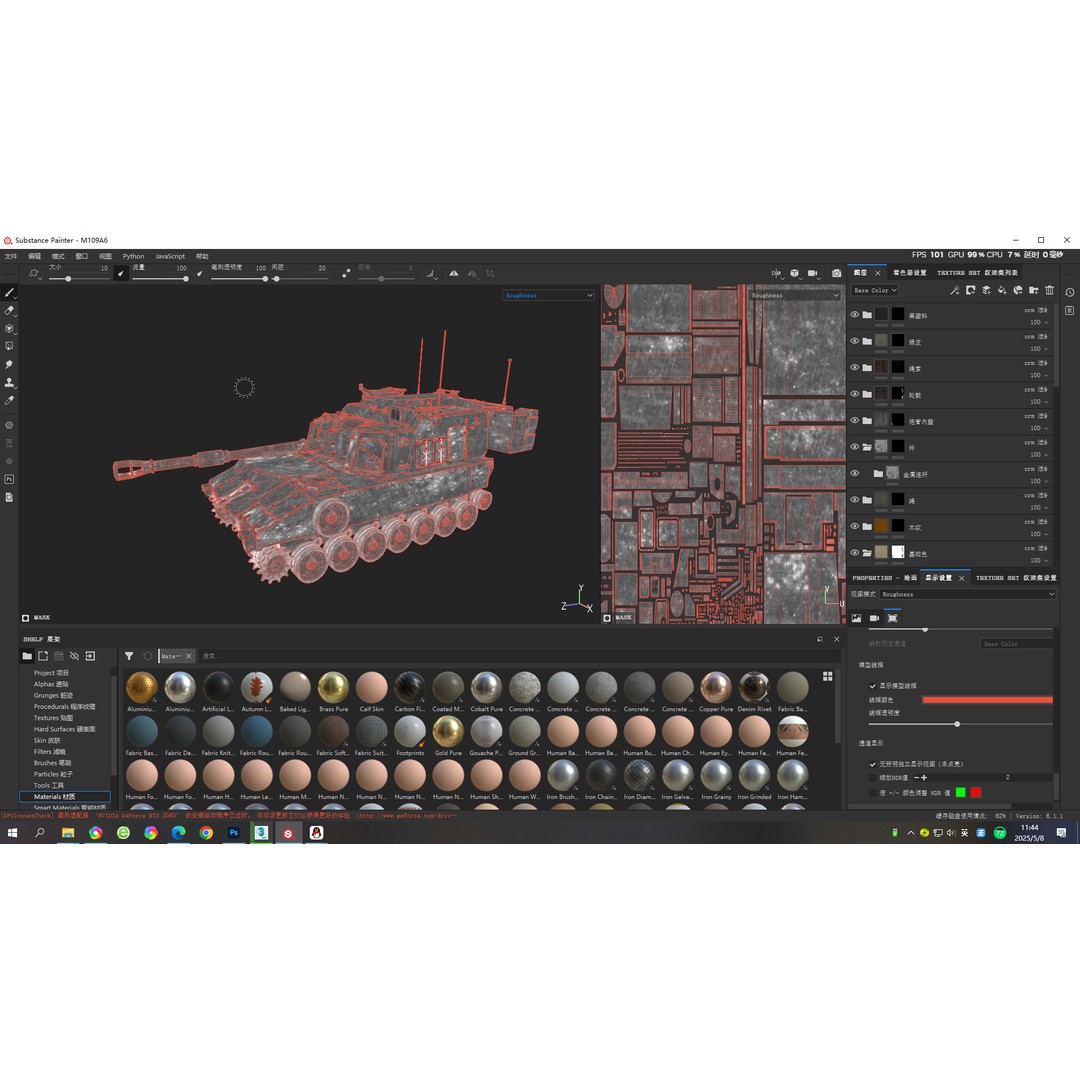The height and width of the screenshot is (1080, 1080).
Task: Select the Smudge tool
Action: [x=9, y=364]
